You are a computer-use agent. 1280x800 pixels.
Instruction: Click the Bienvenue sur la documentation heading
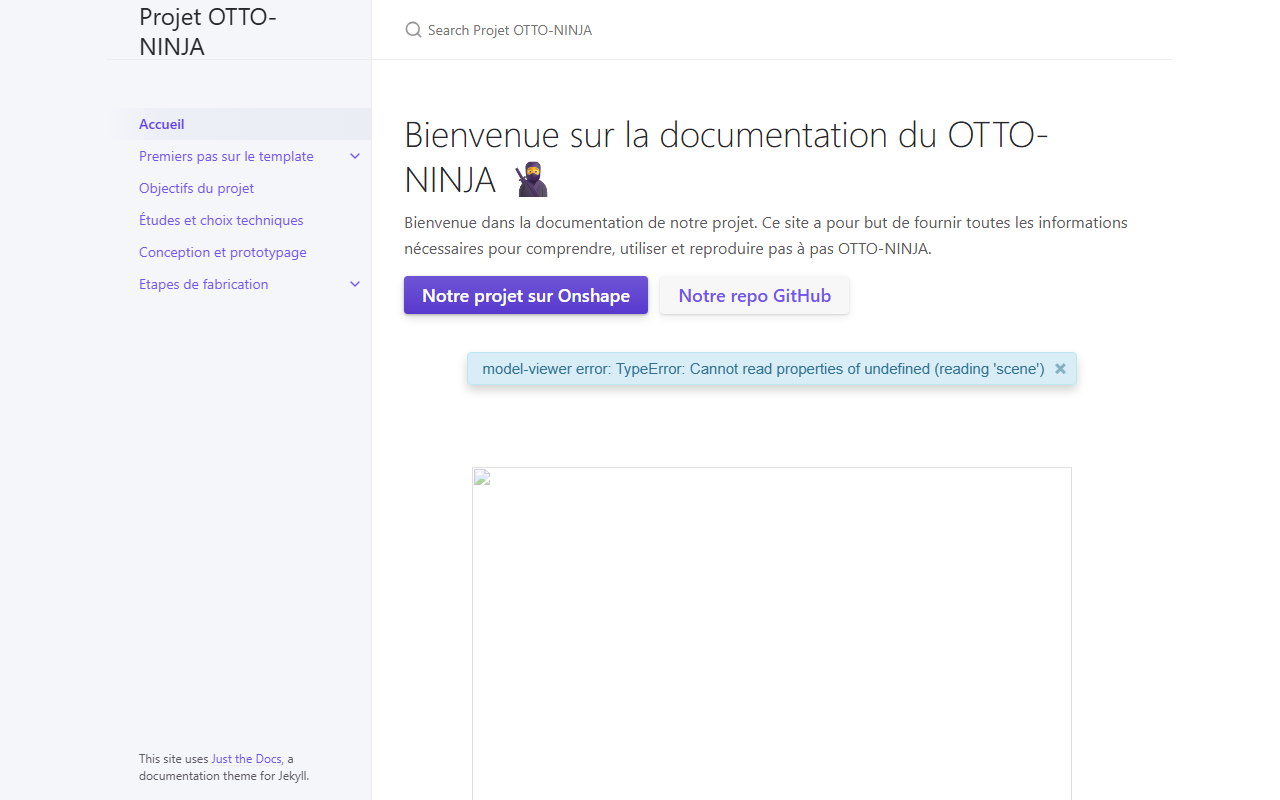click(726, 157)
